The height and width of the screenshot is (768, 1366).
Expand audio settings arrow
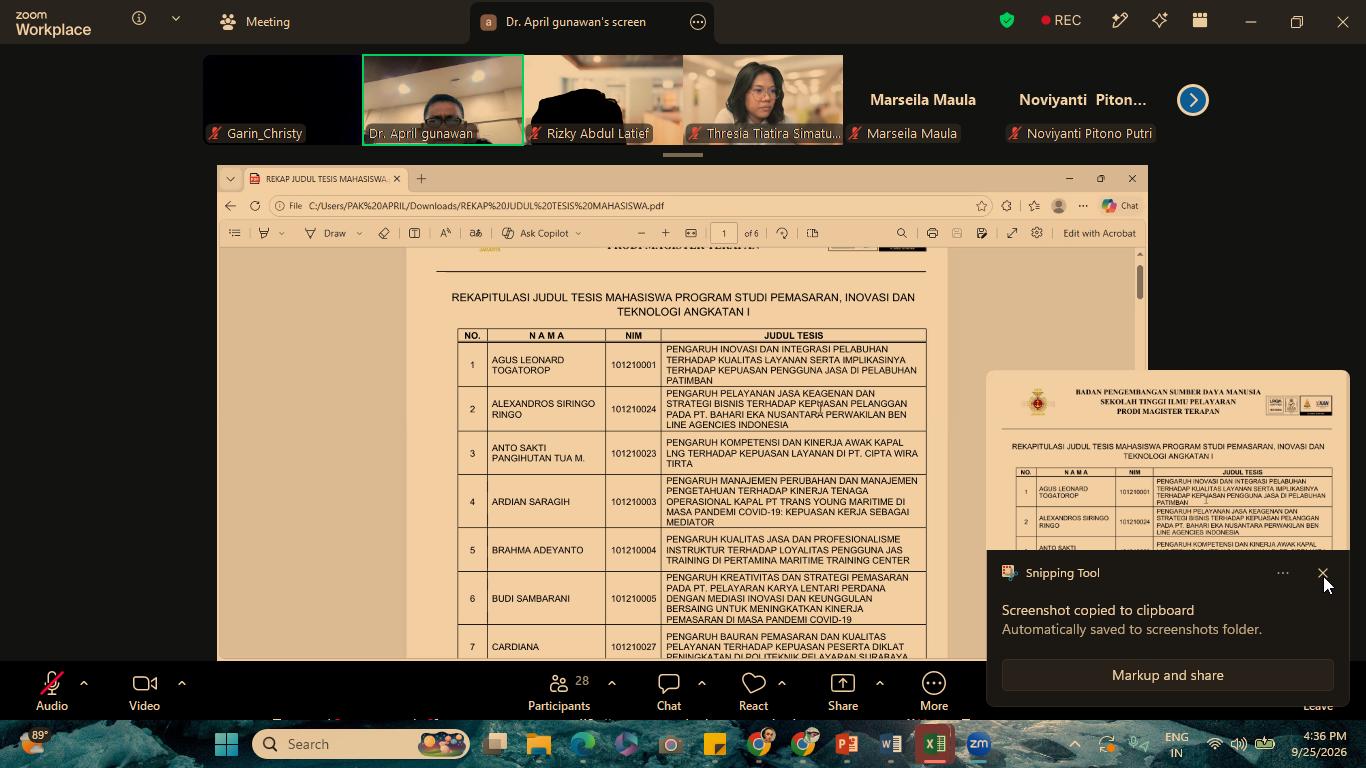tap(84, 683)
